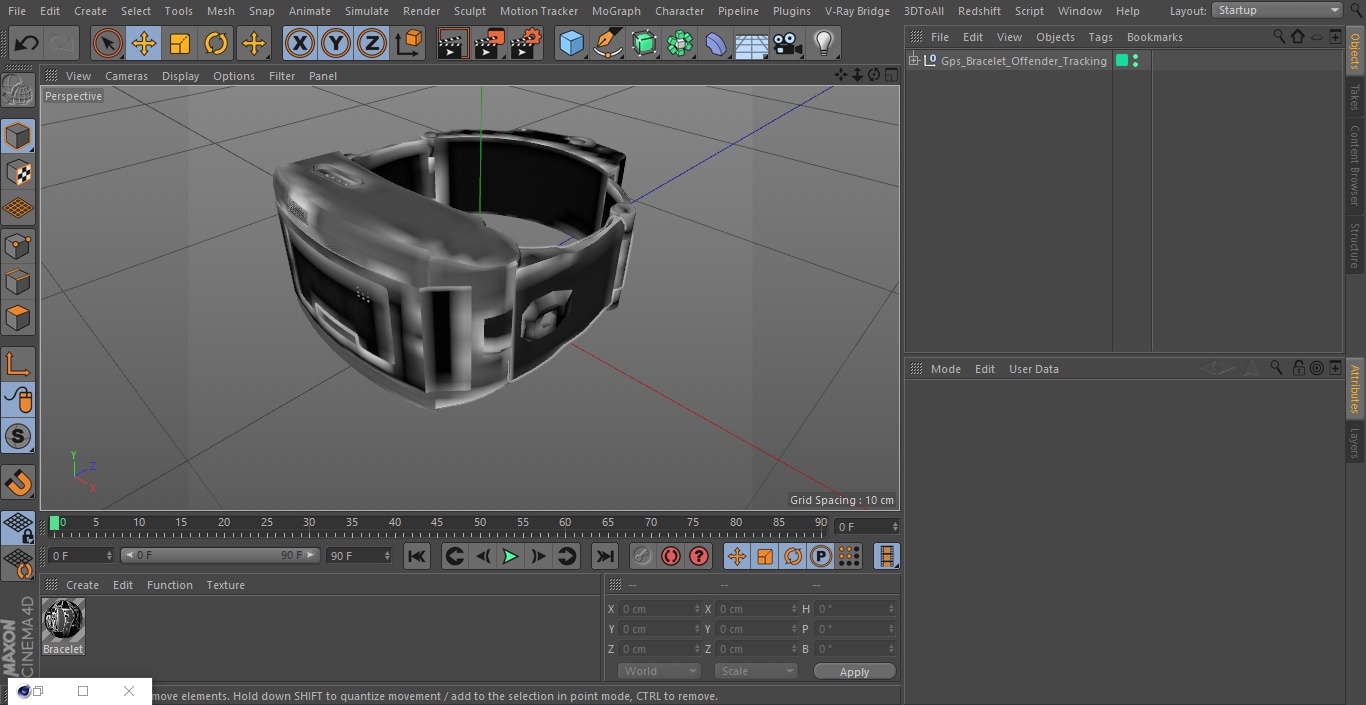Enable Edges mode in left sidebar
This screenshot has height=705, width=1366.
click(18, 282)
